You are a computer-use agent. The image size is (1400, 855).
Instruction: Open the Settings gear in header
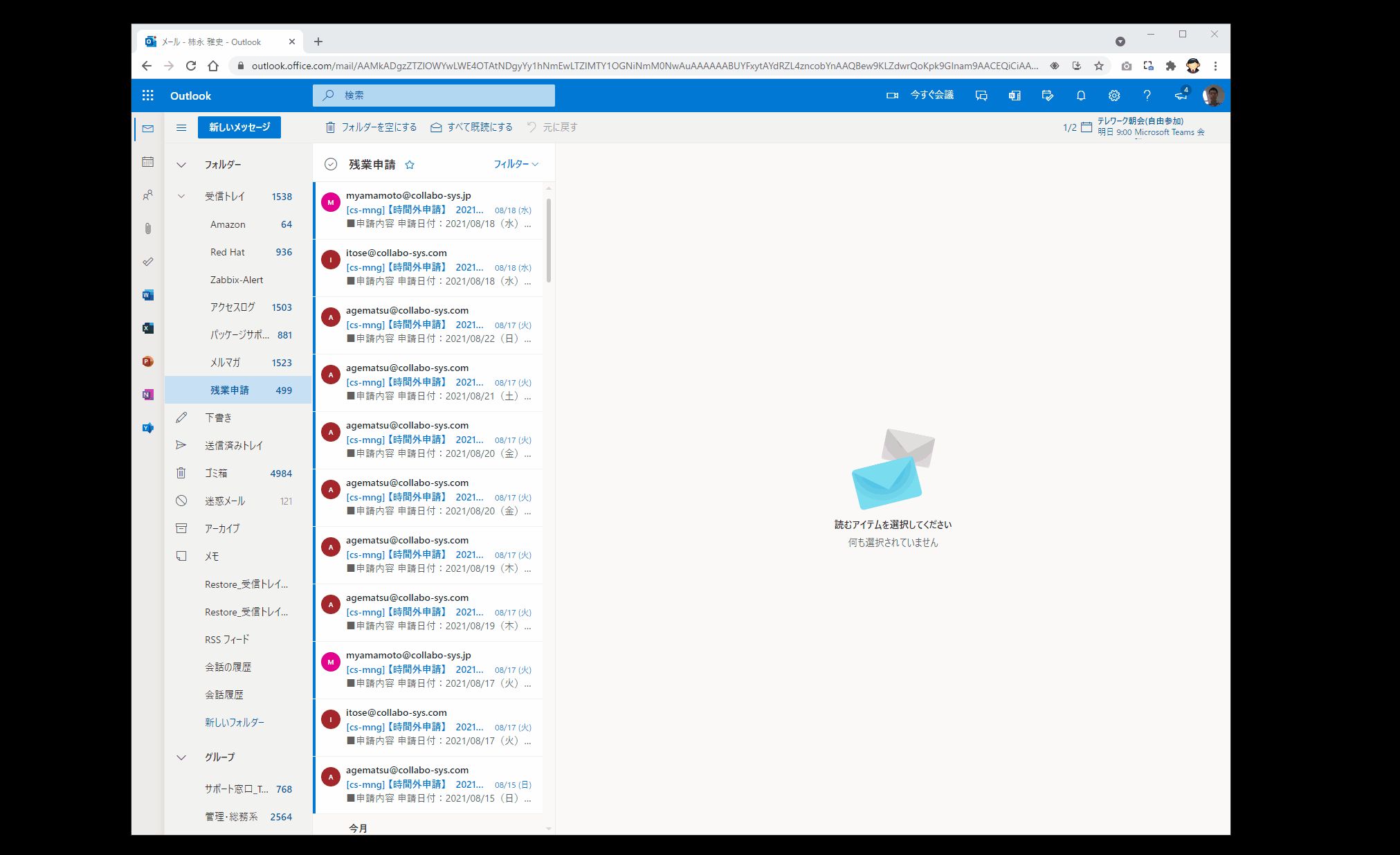[1113, 96]
